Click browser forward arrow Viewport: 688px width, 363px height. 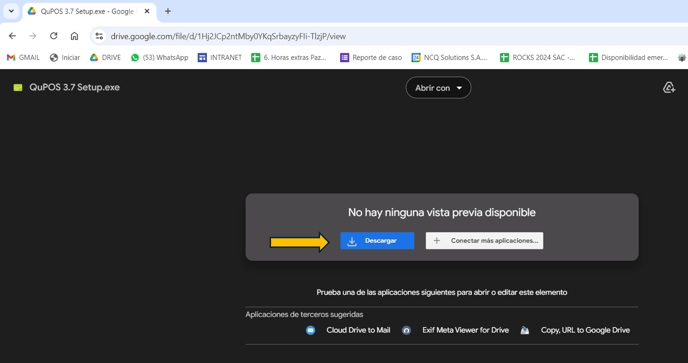coord(33,36)
